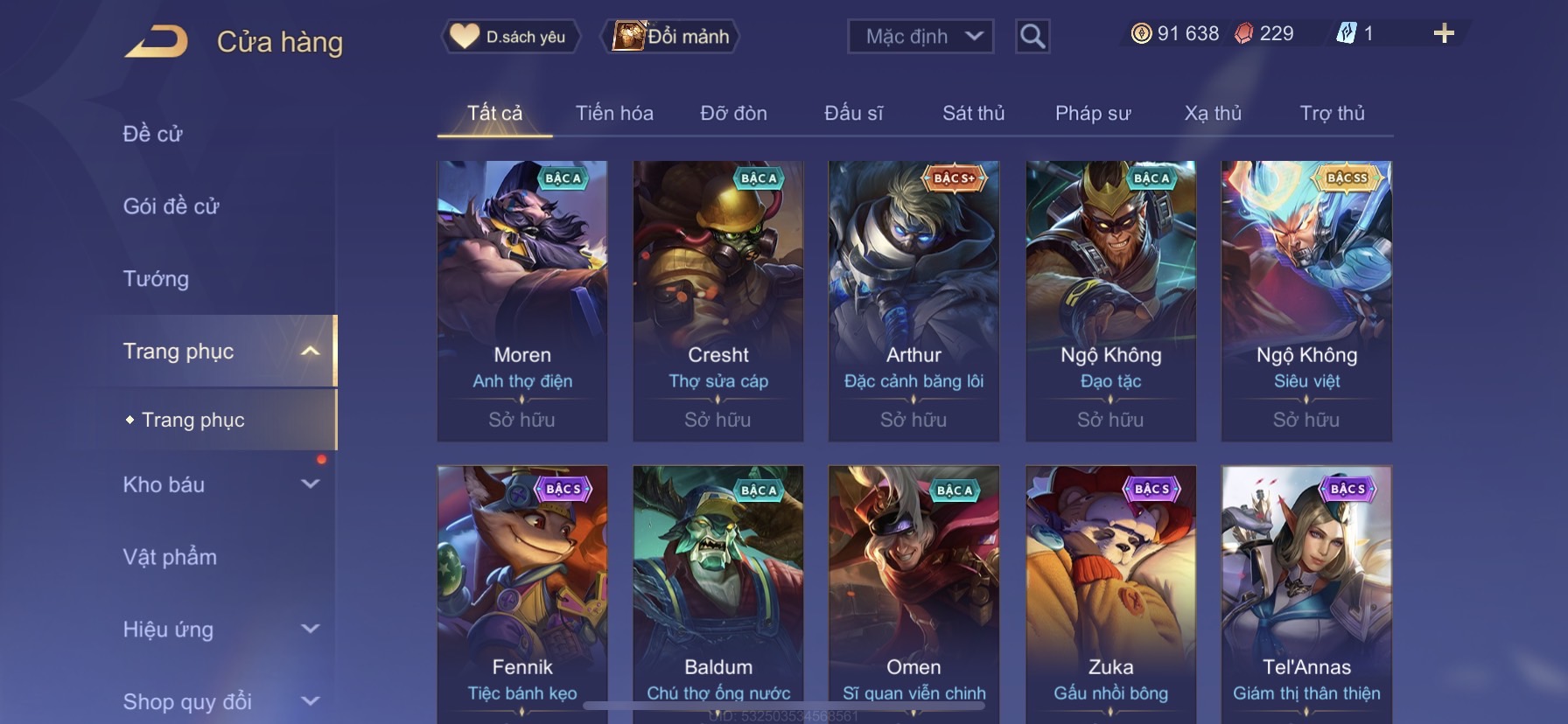Open the search magnifier icon
The image size is (1568, 724).
[1032, 37]
